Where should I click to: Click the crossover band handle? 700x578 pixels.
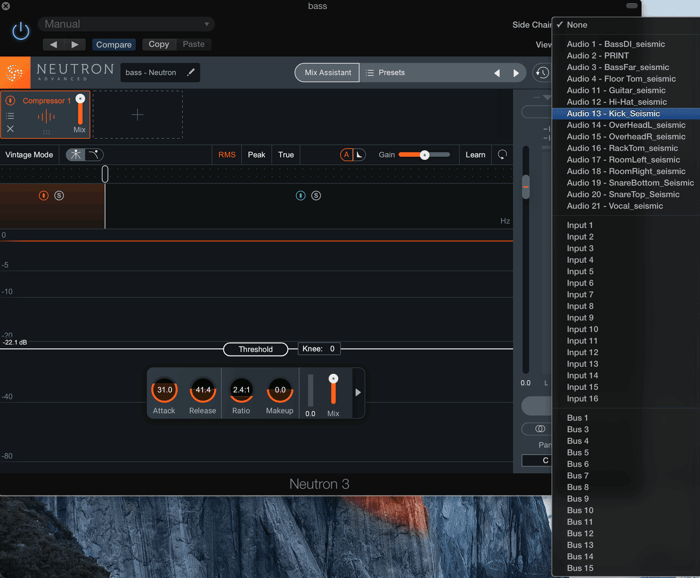tap(105, 174)
